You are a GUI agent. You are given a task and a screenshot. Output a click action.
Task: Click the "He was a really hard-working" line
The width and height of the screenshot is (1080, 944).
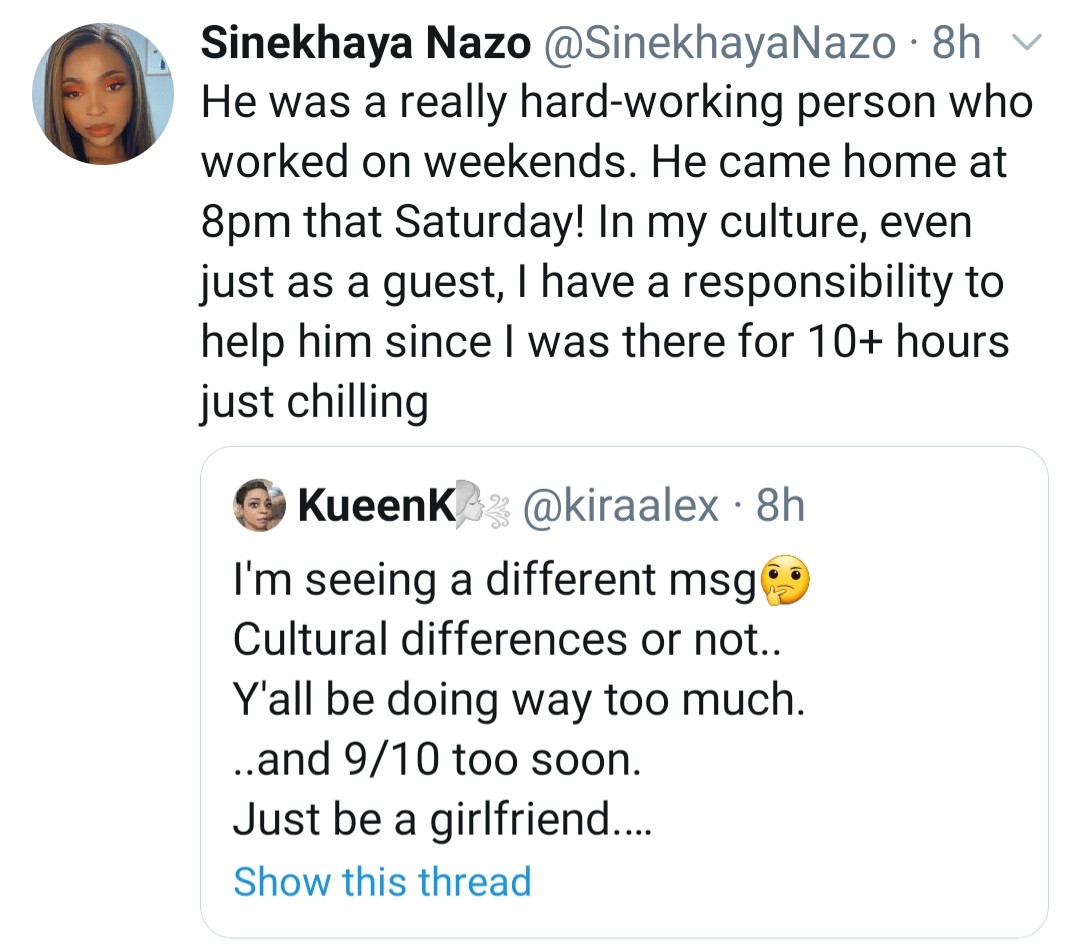point(616,103)
